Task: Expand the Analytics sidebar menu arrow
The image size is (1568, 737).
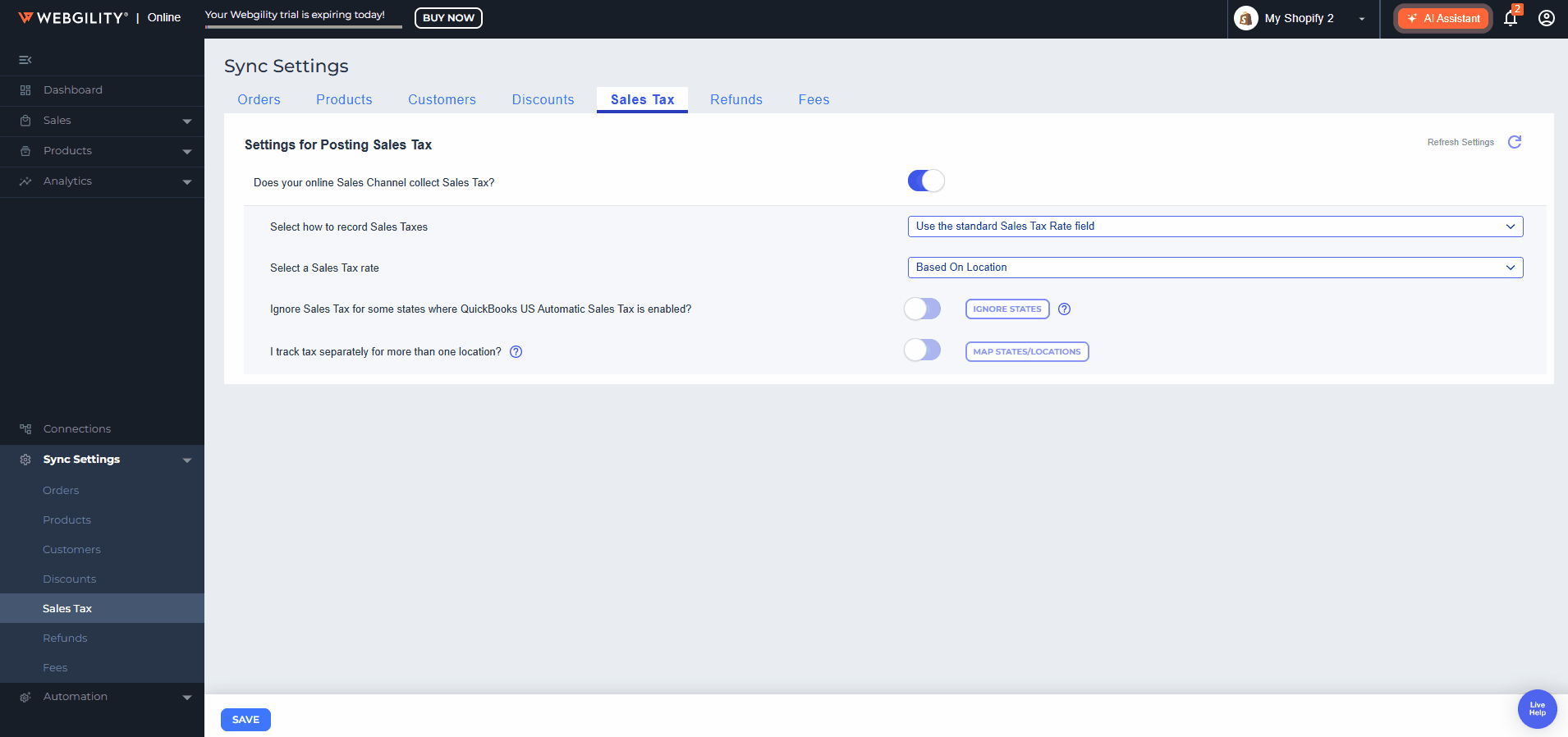Action: [x=187, y=182]
